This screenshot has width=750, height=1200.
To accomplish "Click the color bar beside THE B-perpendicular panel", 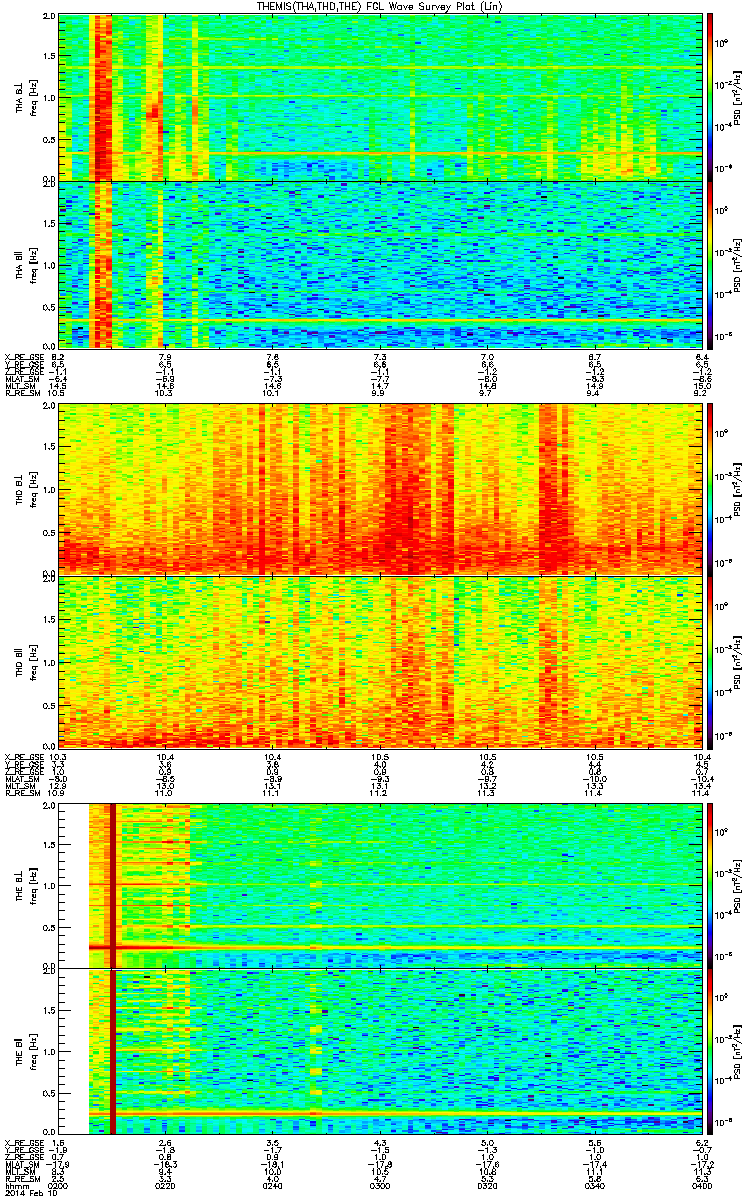I will pyautogui.click(x=710, y=885).
